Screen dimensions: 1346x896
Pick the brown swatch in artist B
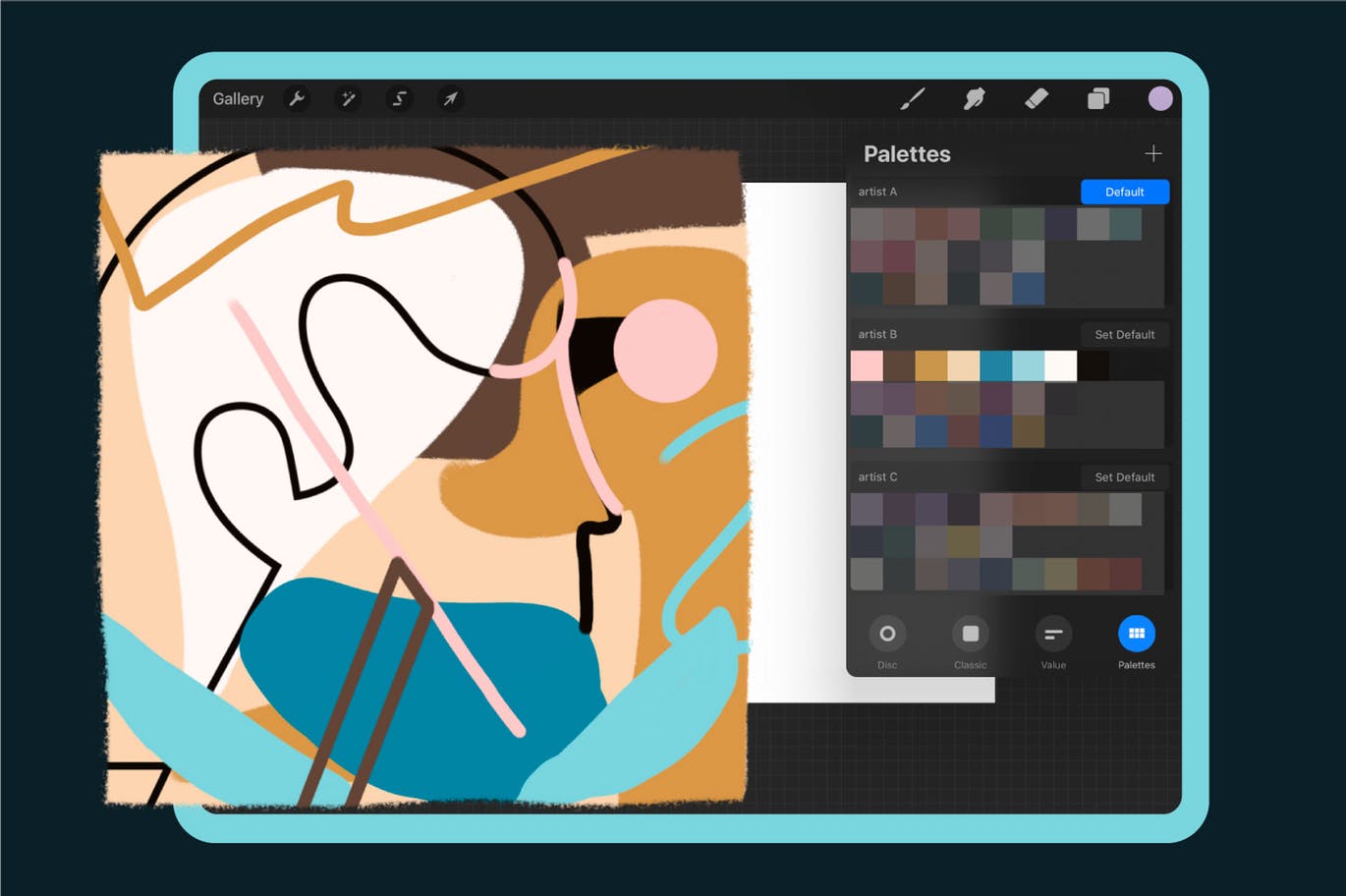point(899,365)
